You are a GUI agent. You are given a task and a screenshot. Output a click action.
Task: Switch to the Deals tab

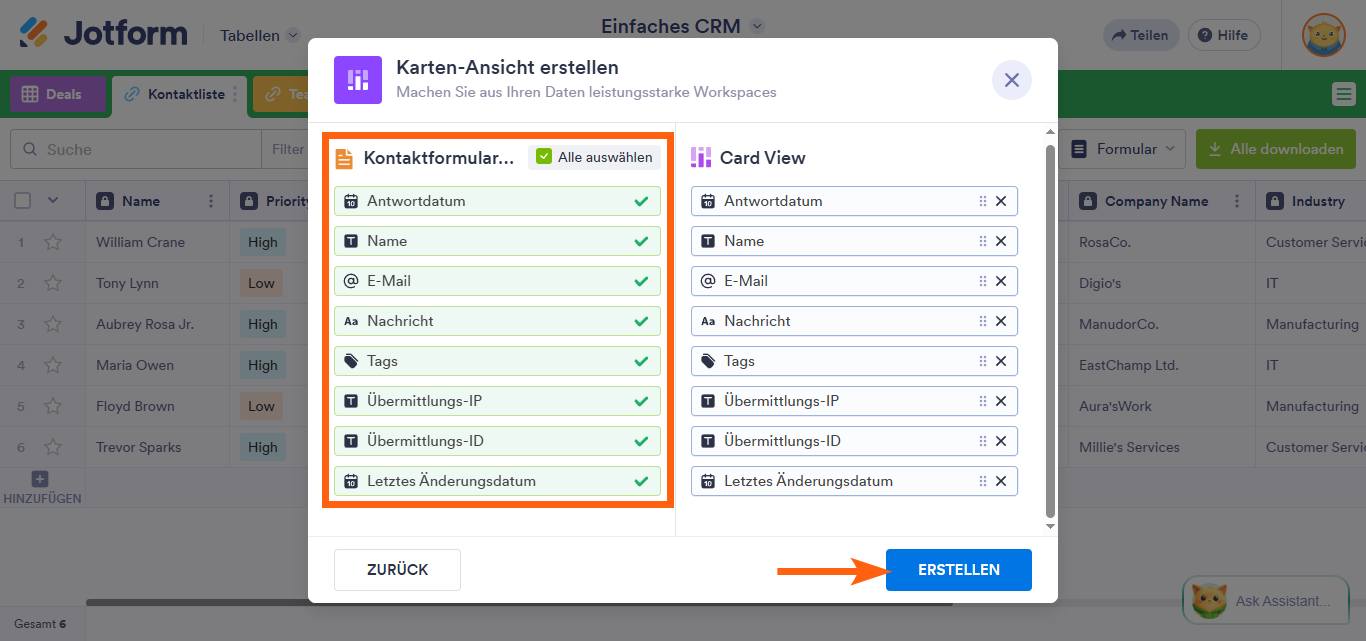[x=57, y=94]
